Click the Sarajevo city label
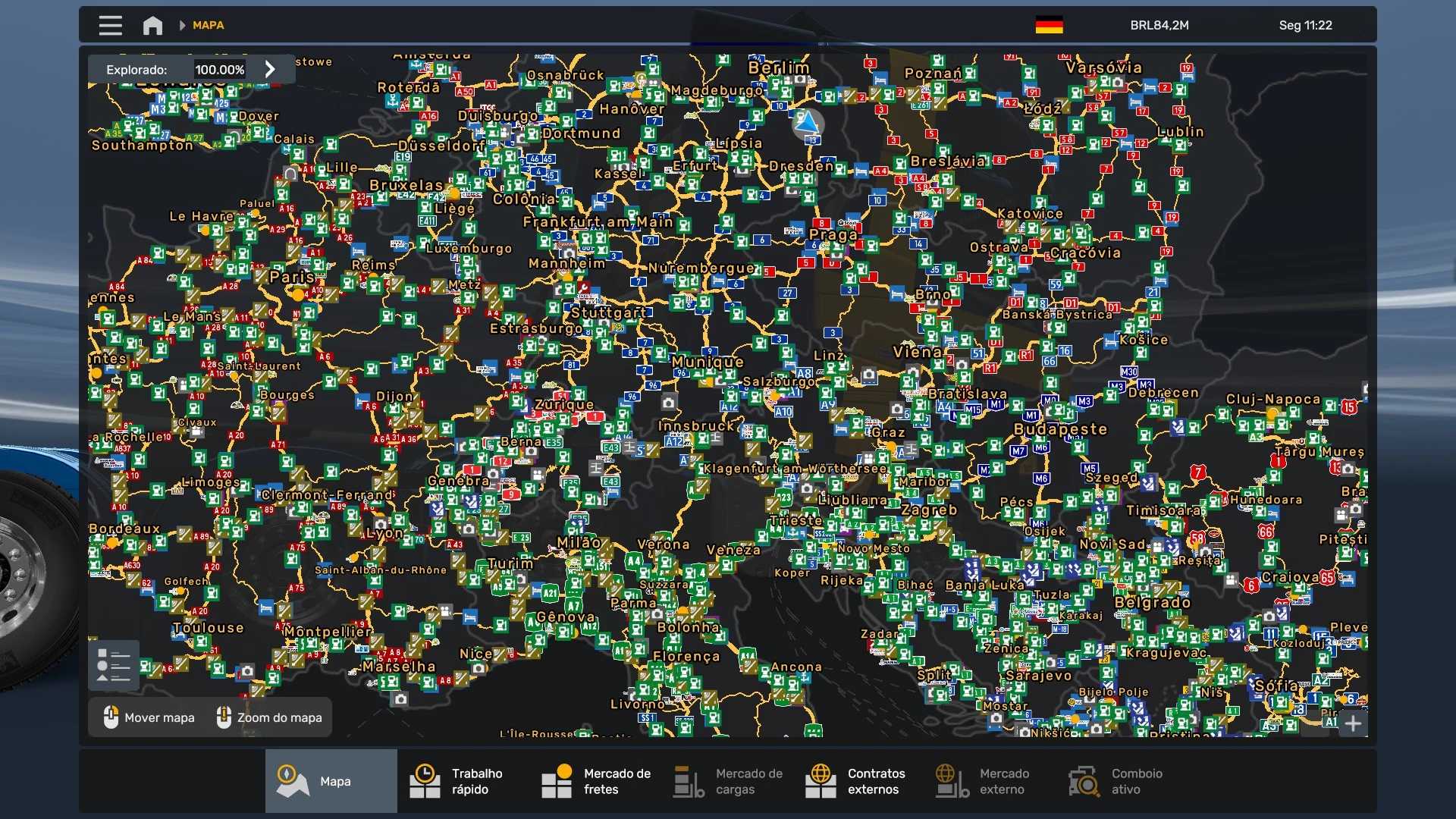 [1038, 676]
